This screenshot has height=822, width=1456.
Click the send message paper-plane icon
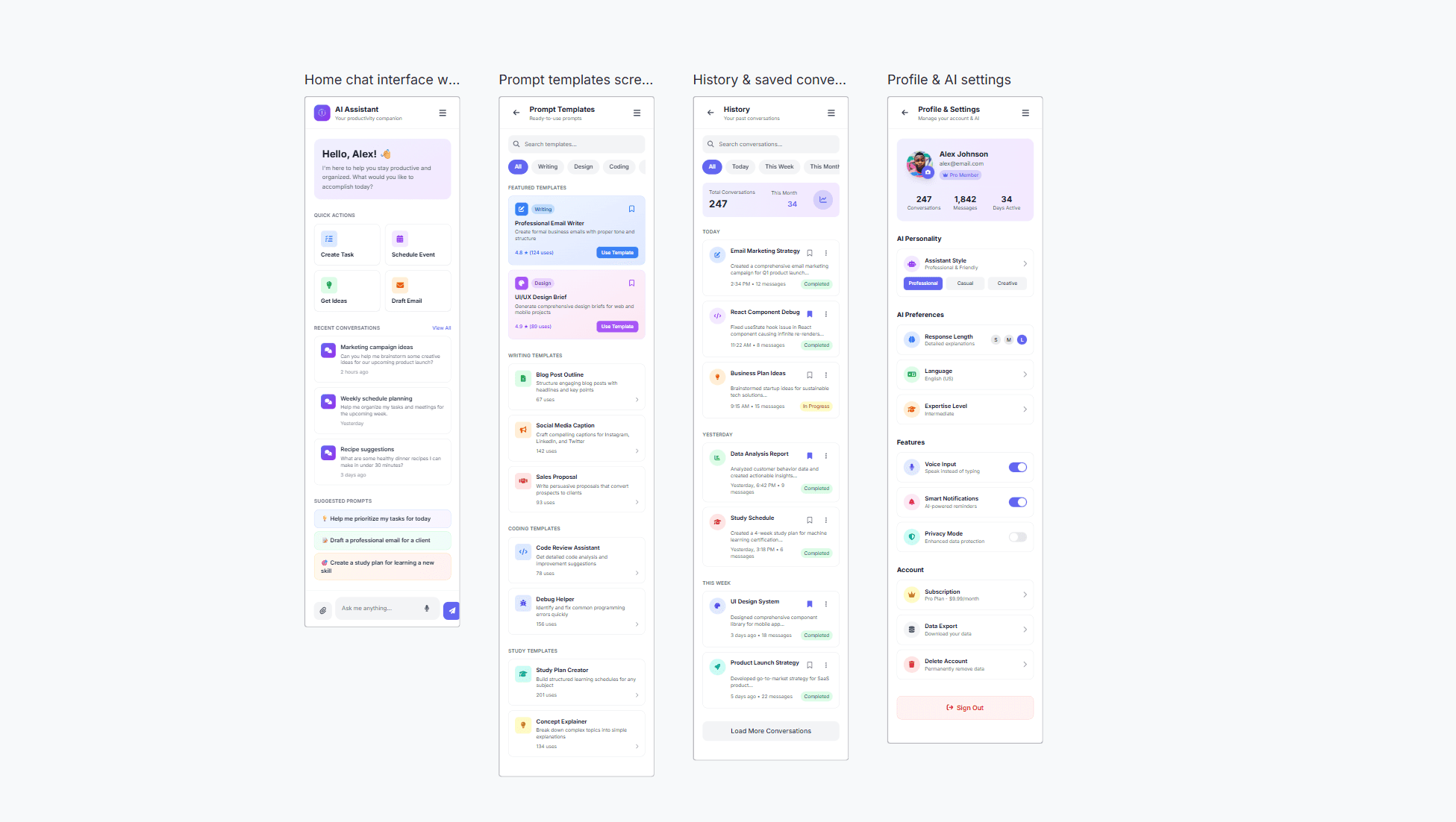coord(452,610)
